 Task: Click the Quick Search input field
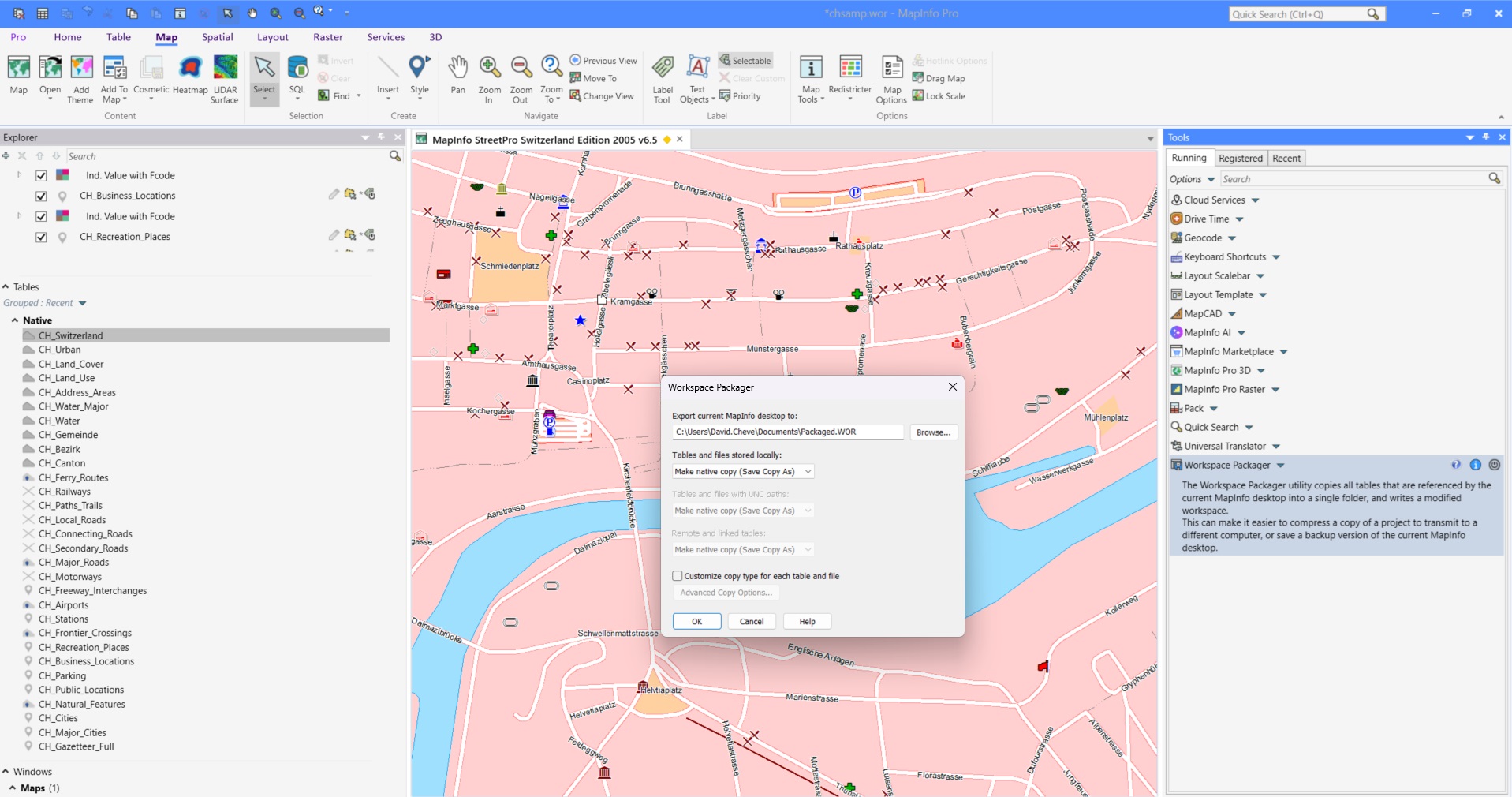click(x=1297, y=14)
